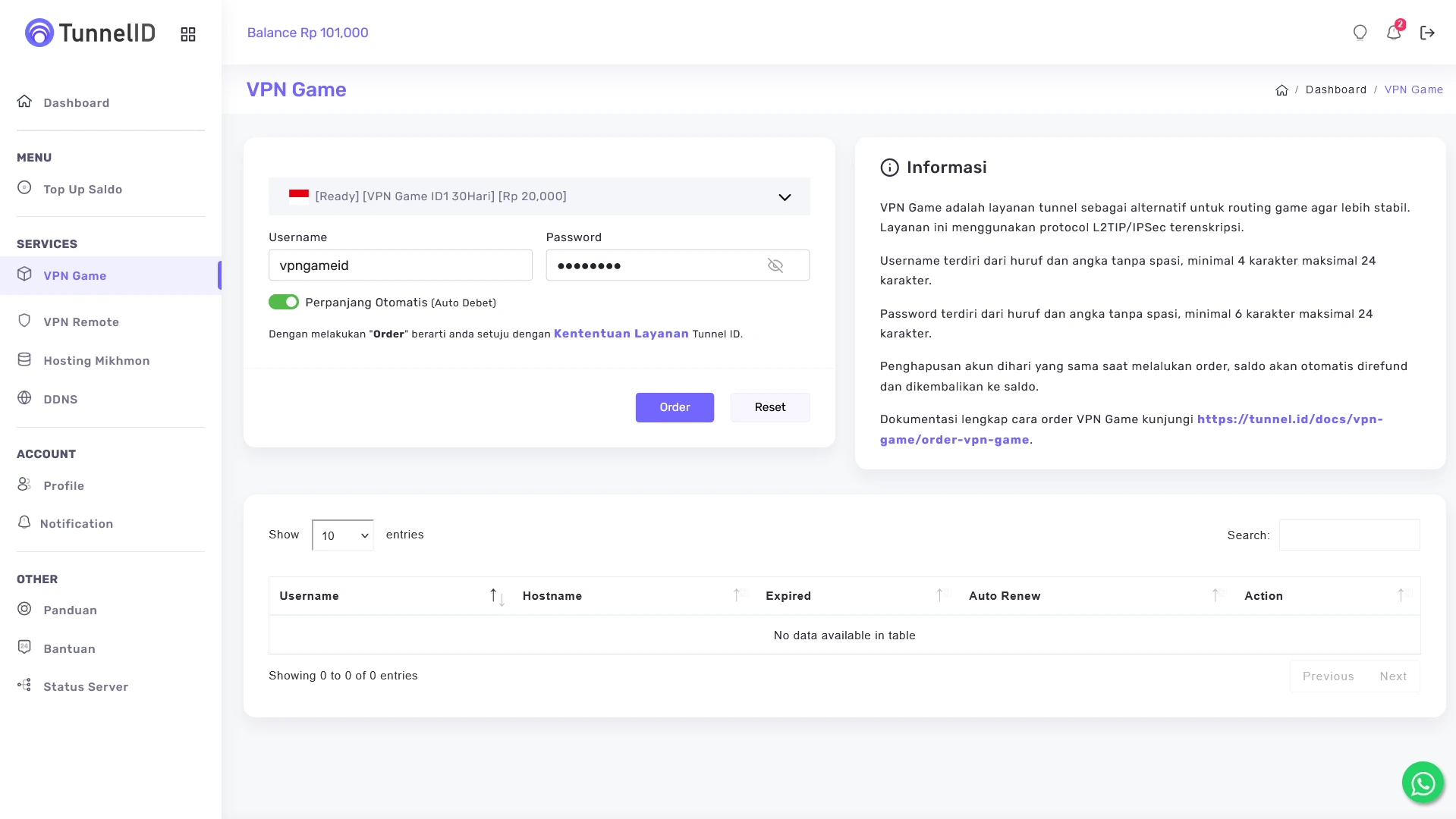Click 'No data available in table' row
This screenshot has width=1456, height=819.
click(844, 635)
